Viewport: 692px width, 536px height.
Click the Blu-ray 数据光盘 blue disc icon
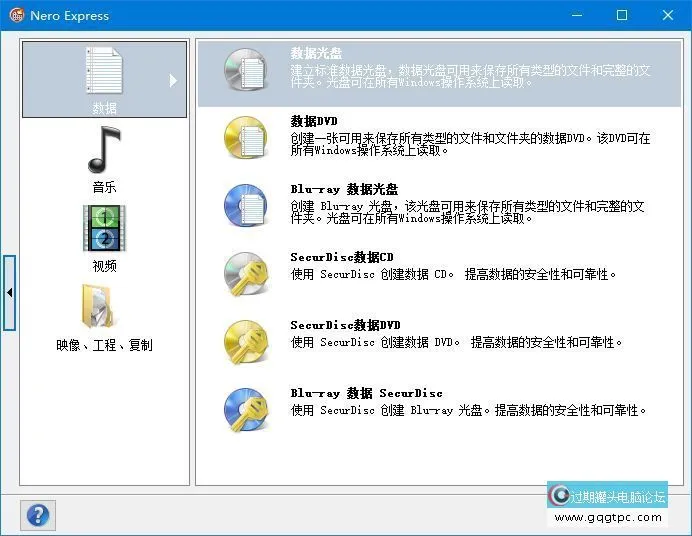click(x=246, y=206)
